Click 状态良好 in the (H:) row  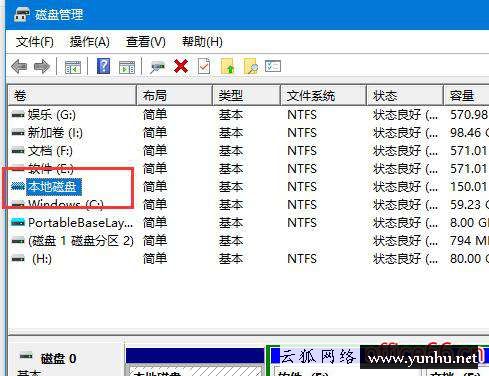click(397, 259)
